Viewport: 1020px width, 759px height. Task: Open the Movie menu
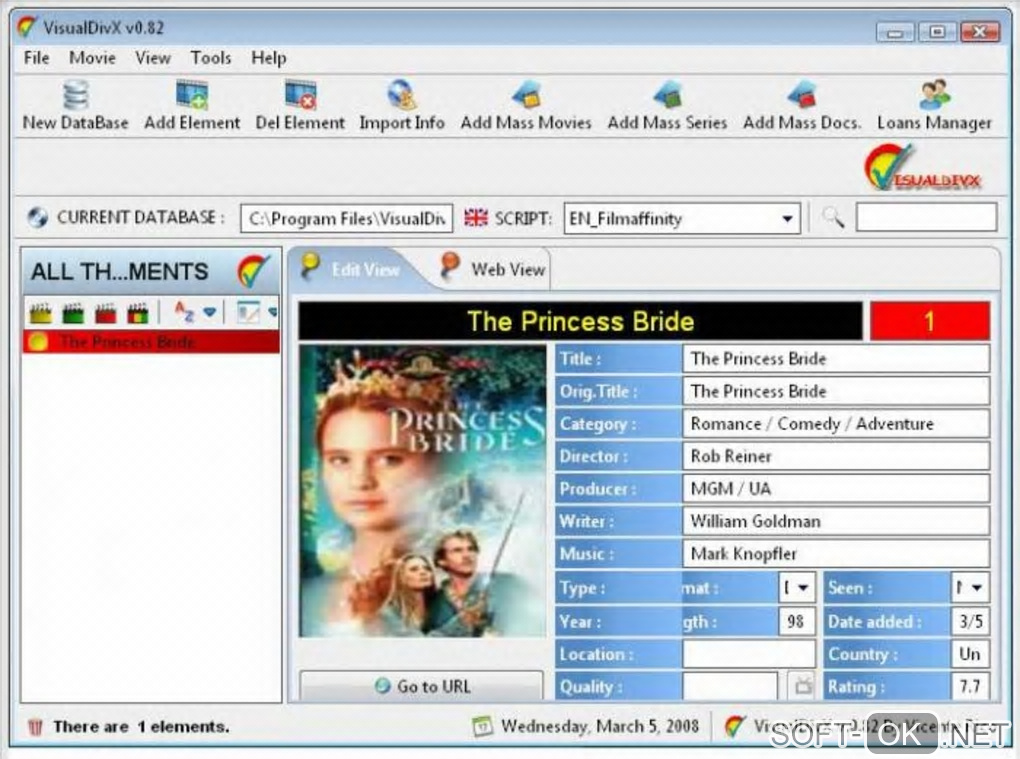(92, 58)
